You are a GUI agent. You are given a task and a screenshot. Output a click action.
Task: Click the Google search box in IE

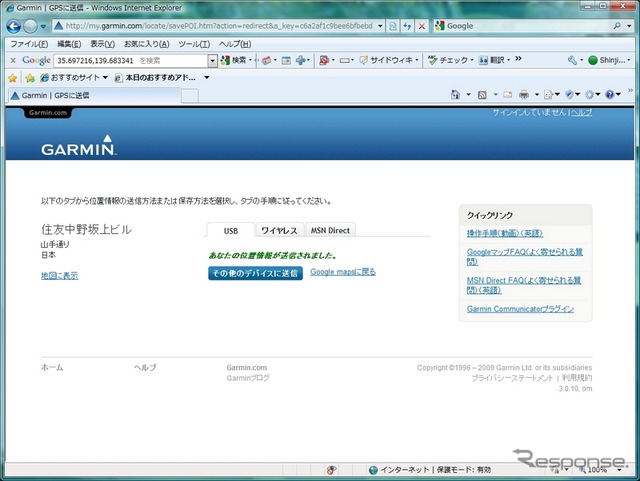point(522,26)
